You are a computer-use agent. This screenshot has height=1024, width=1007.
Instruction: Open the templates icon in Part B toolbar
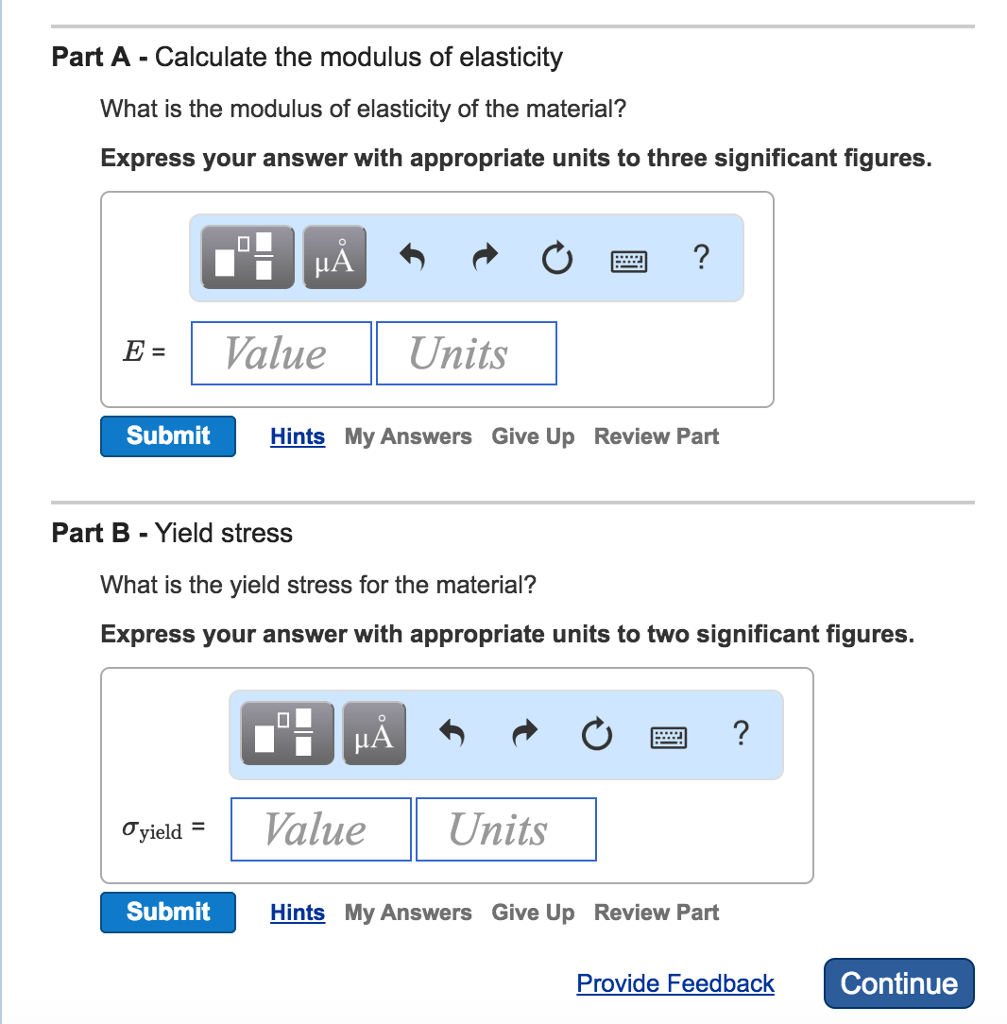[286, 733]
